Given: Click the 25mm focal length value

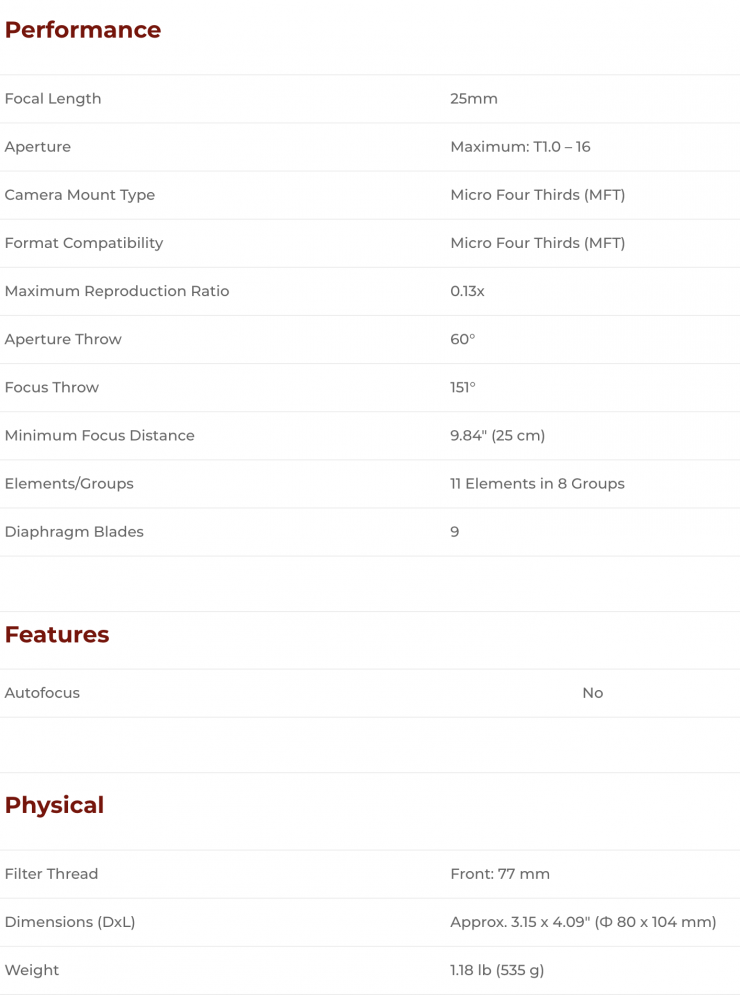Looking at the screenshot, I should pyautogui.click(x=474, y=99).
